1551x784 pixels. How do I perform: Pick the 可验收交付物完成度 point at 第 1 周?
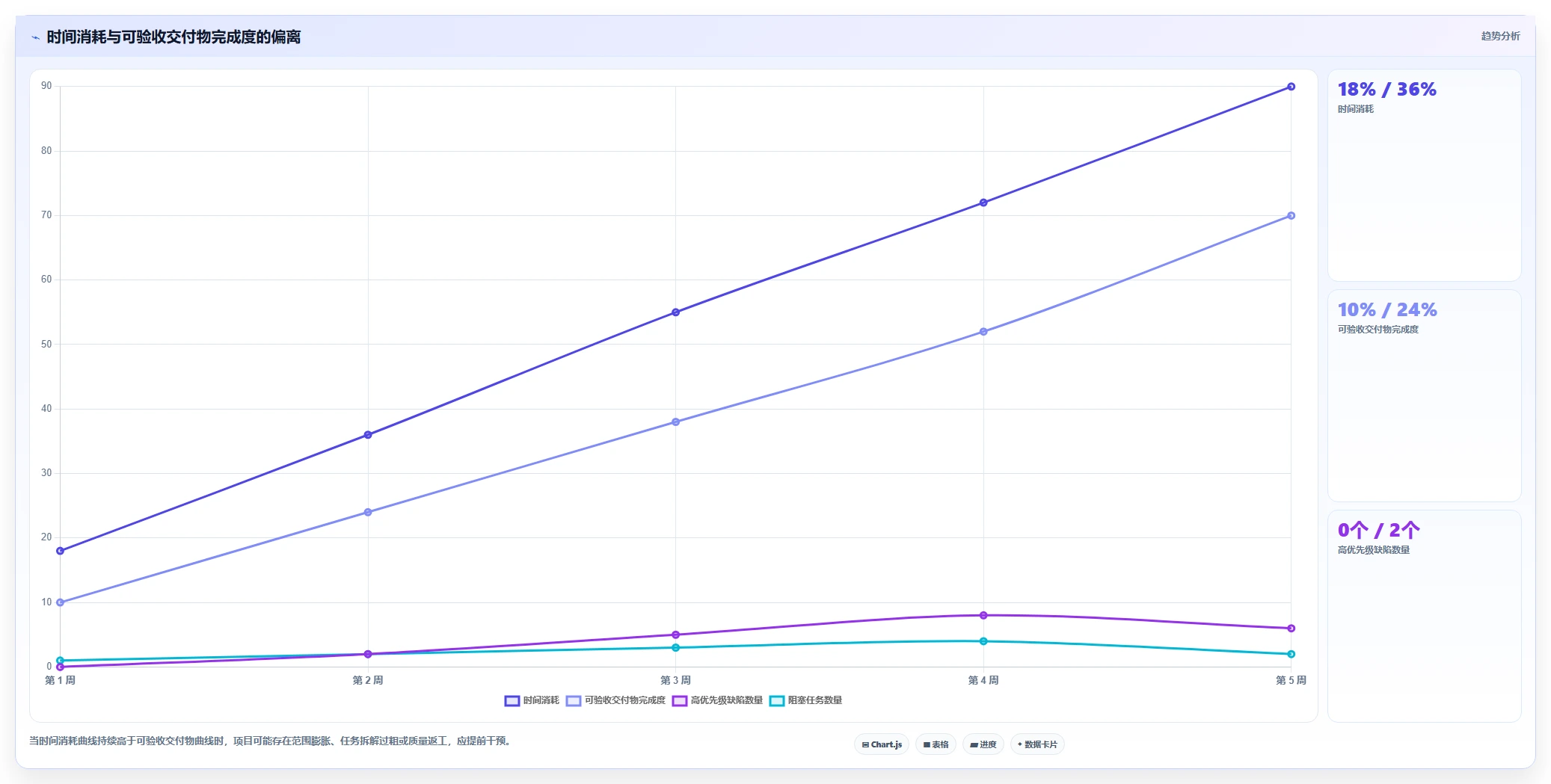[x=61, y=602]
